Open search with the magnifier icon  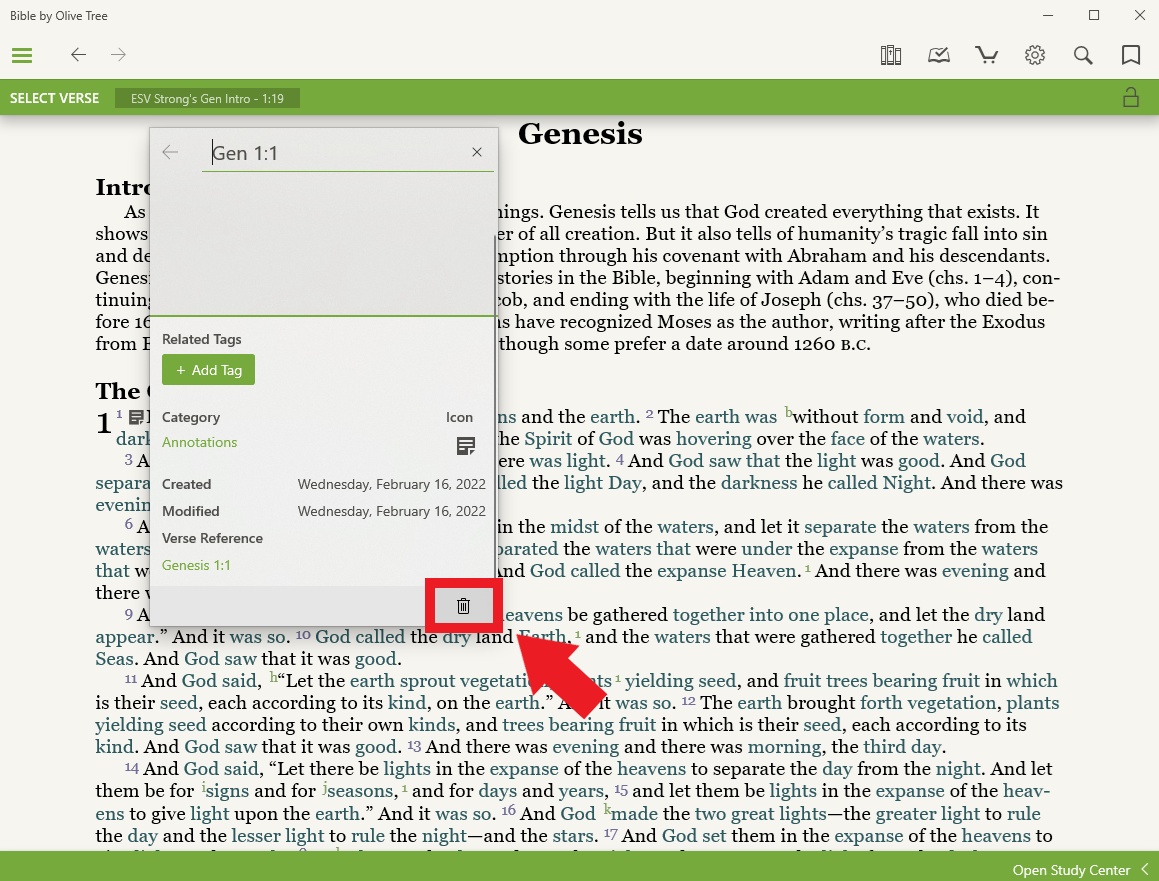(x=1083, y=55)
